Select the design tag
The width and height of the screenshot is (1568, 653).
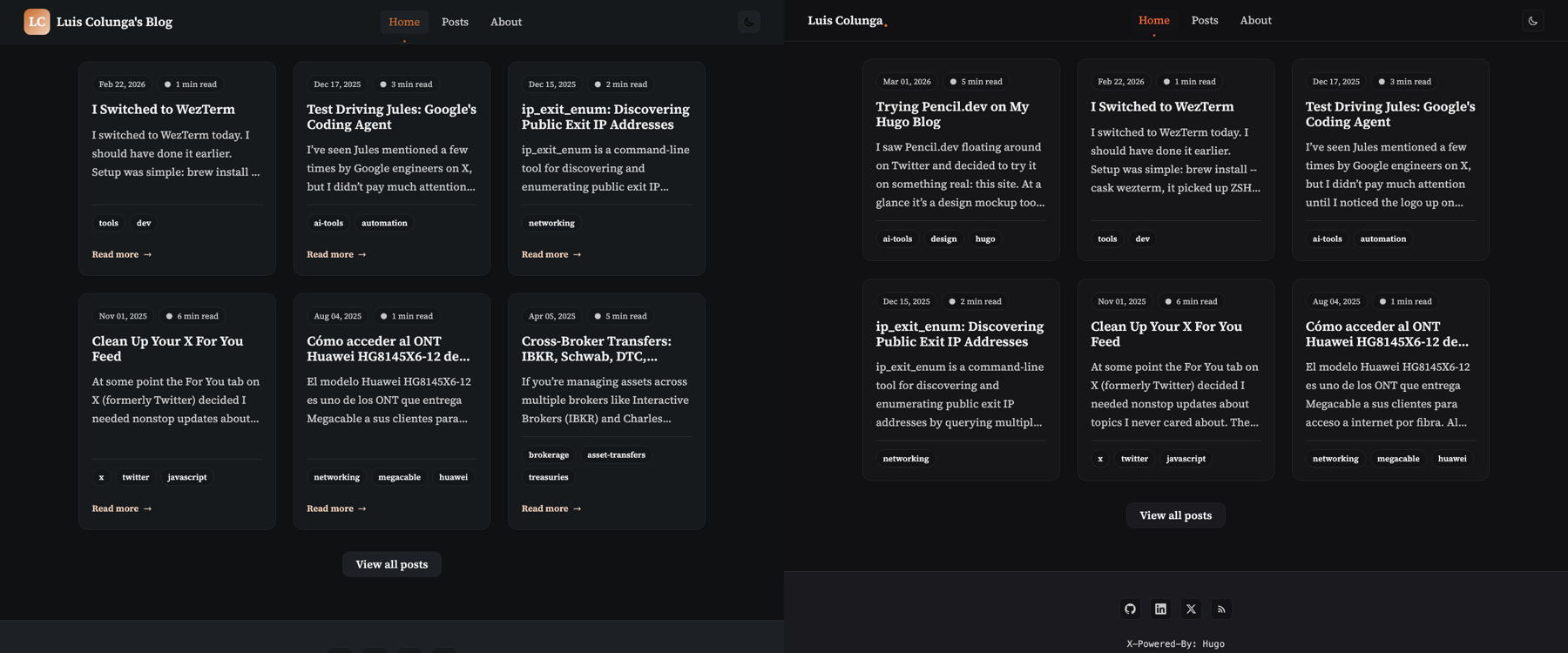[943, 239]
